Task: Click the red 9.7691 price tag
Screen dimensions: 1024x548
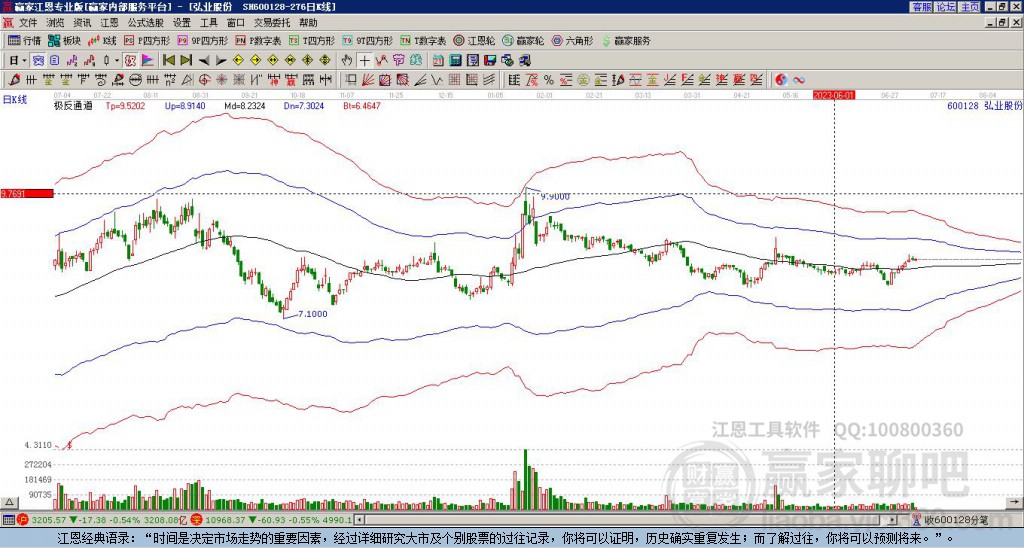Action: [x=27, y=193]
